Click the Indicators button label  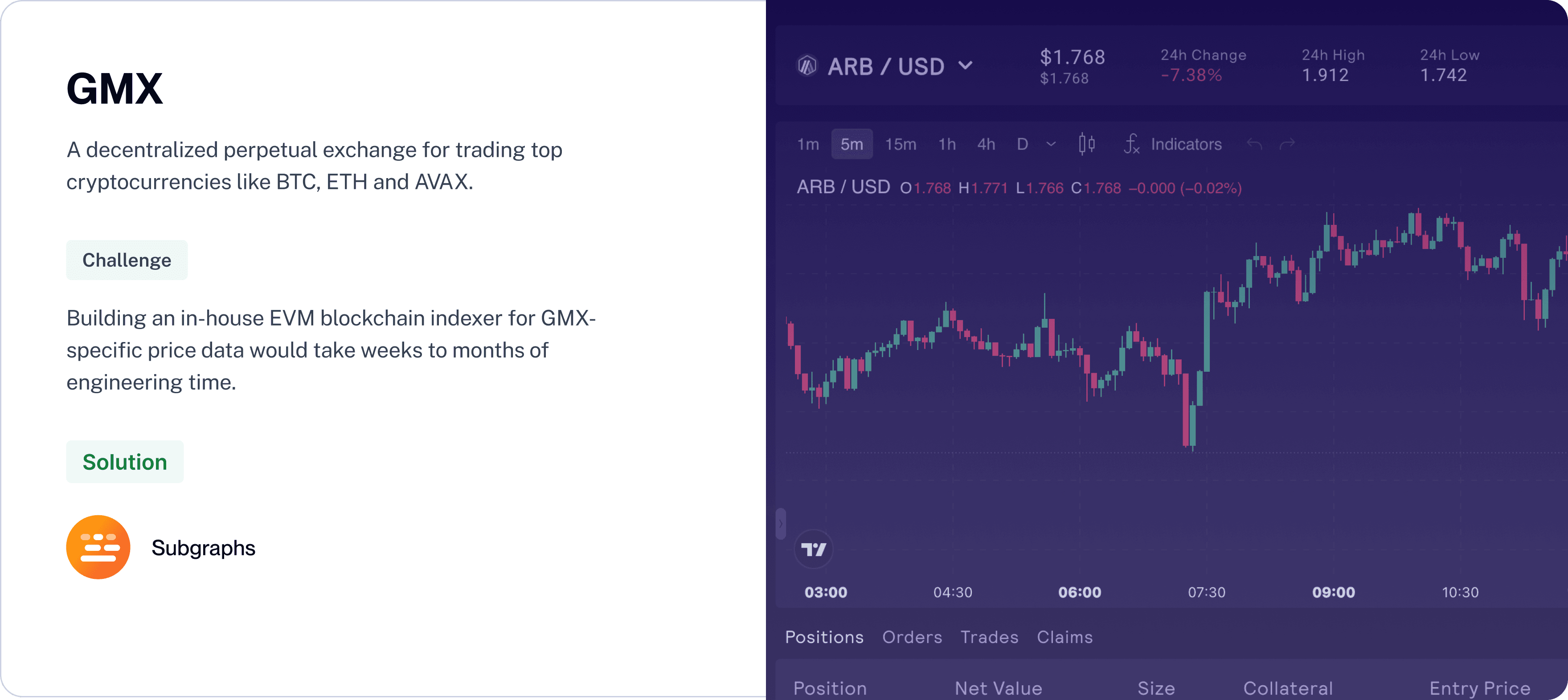pyautogui.click(x=1186, y=144)
